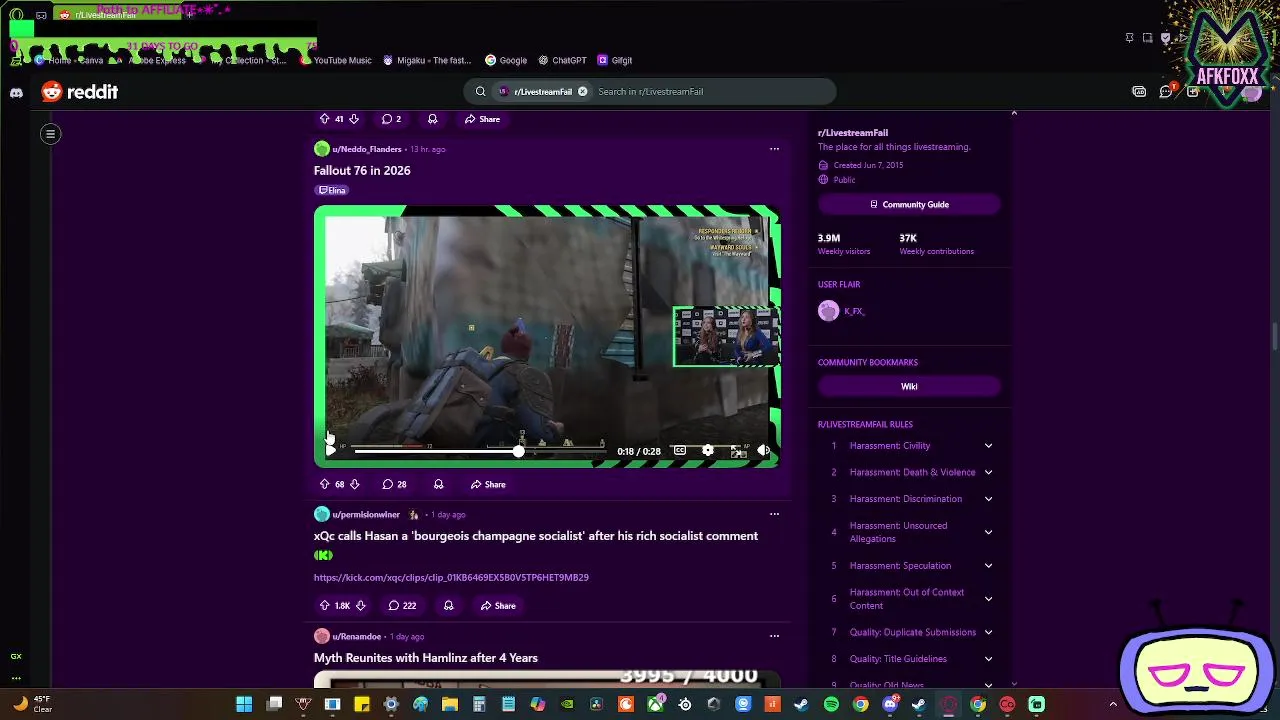The image size is (1280, 720).
Task: Click the Elina flair tag
Action: click(332, 190)
